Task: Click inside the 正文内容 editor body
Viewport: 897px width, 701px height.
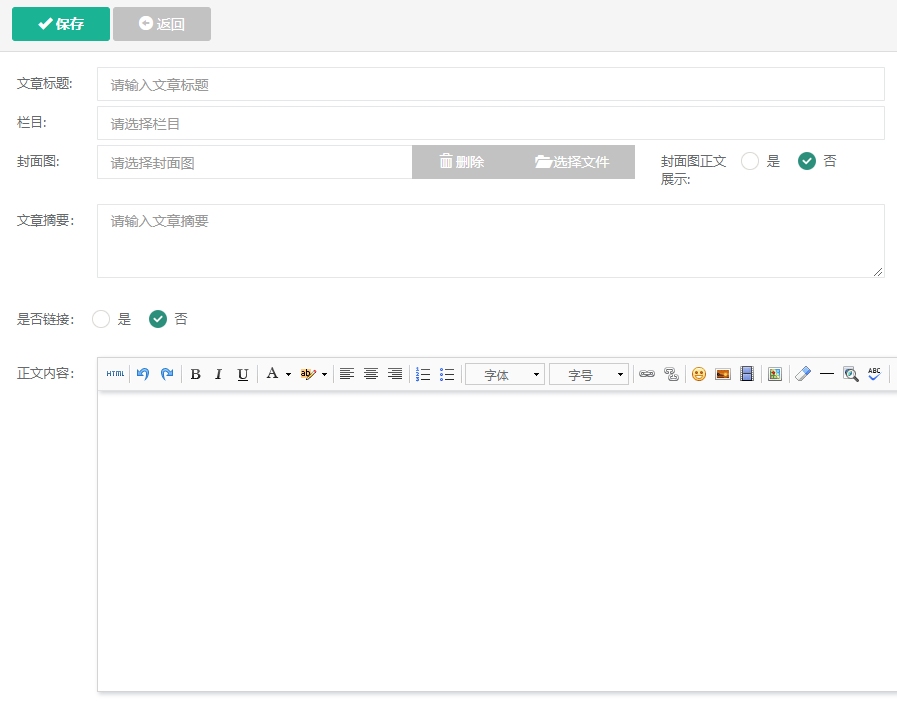Action: tap(497, 541)
